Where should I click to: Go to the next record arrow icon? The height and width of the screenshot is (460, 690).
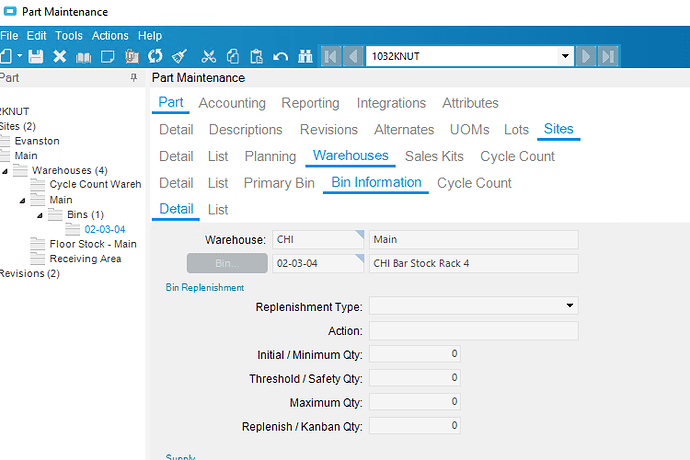pos(586,56)
